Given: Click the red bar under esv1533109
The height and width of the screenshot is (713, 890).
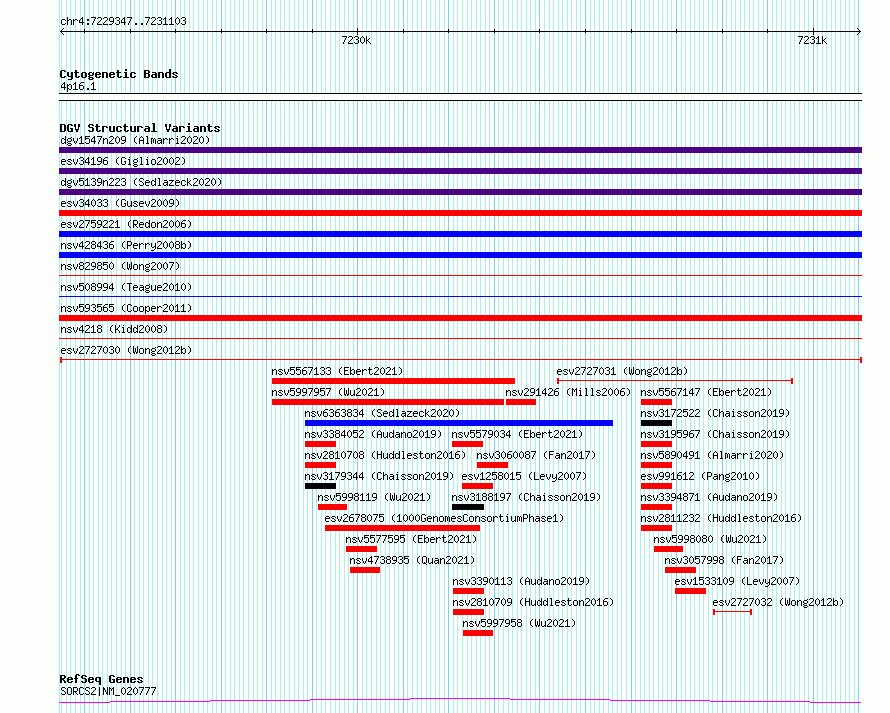Looking at the screenshot, I should pos(690,591).
